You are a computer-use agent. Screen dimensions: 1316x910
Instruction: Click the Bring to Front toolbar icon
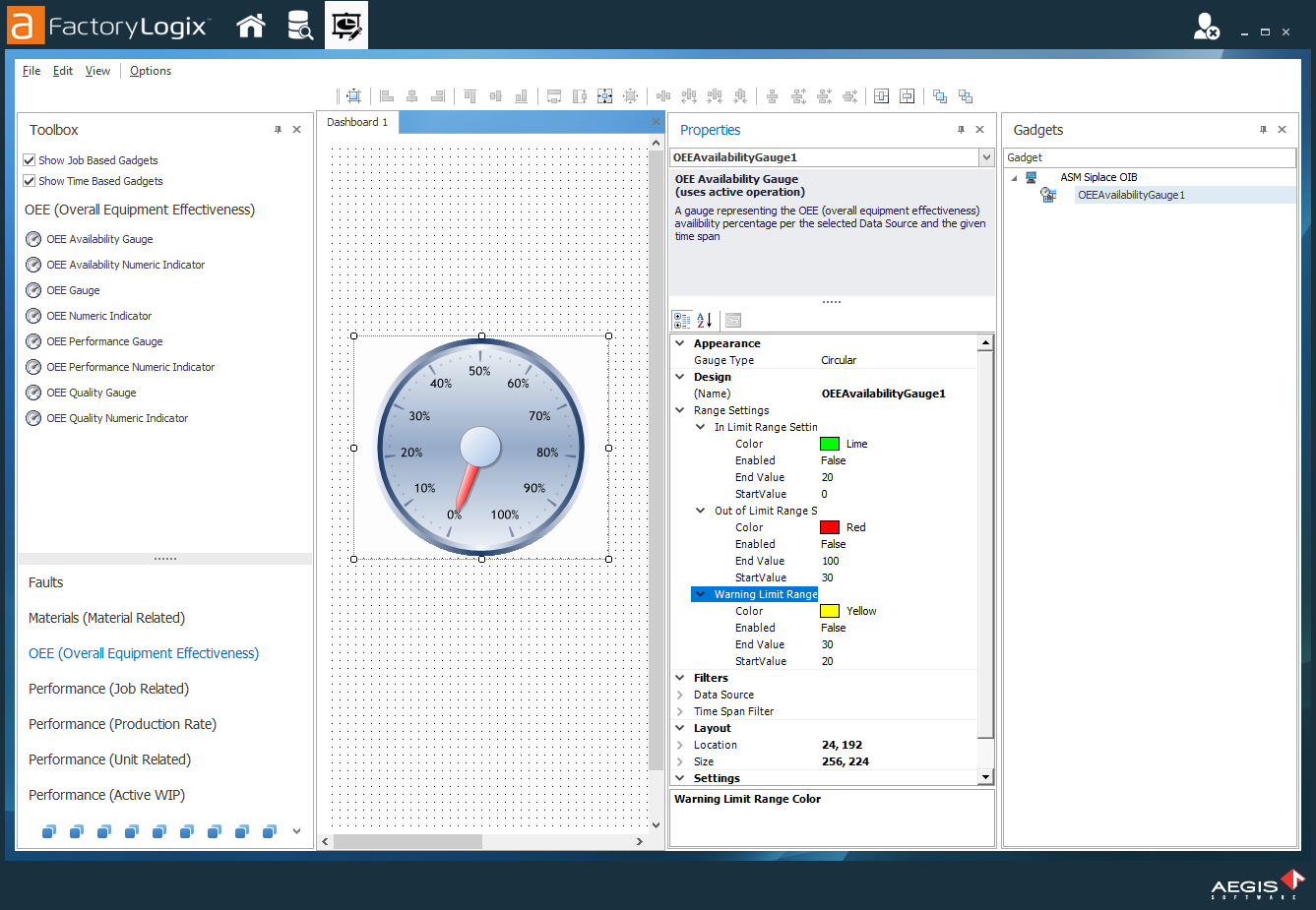point(940,96)
